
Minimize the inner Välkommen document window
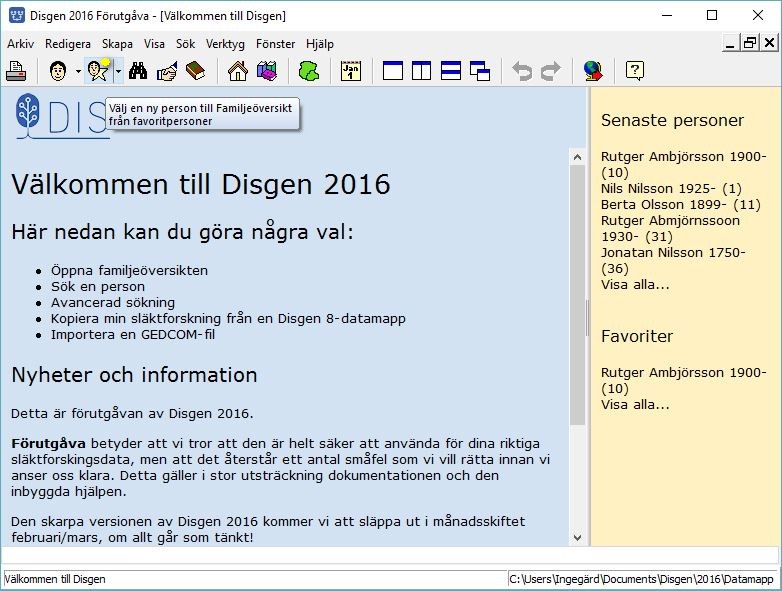pos(730,43)
